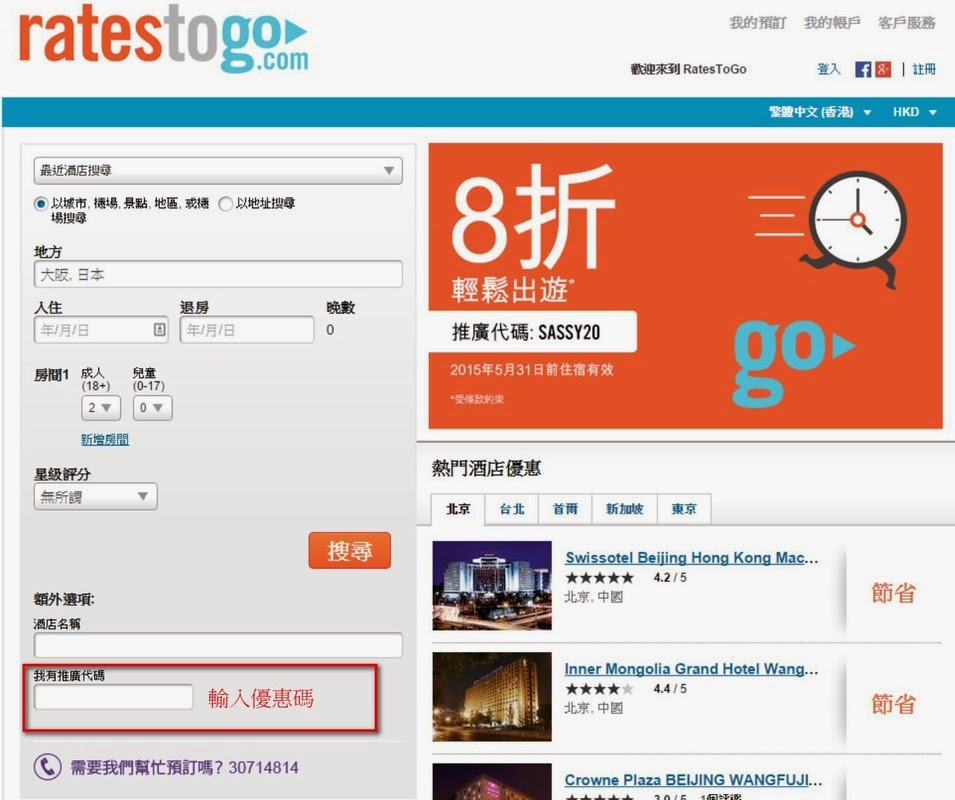Click the 新增房間 add room link
Screen dimensions: 955x800
[105, 440]
